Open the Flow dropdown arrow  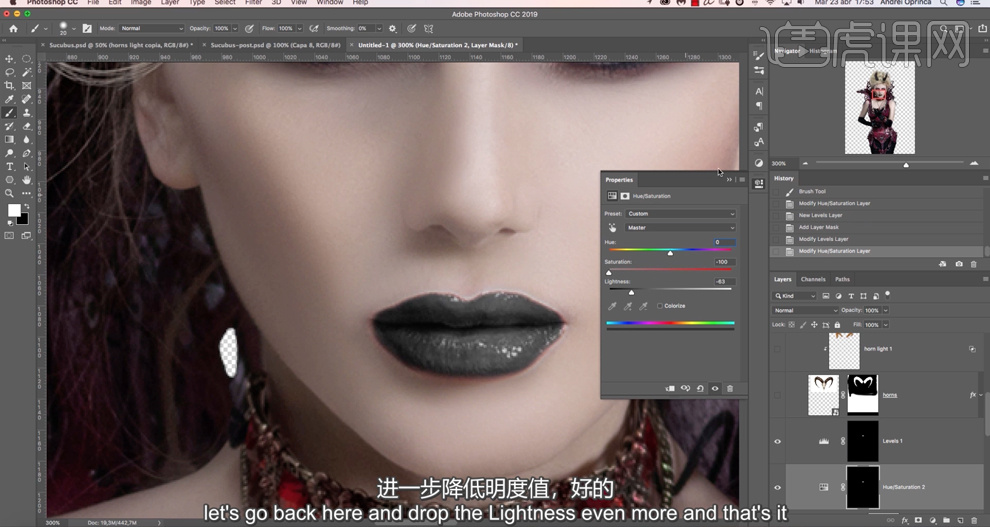(299, 28)
